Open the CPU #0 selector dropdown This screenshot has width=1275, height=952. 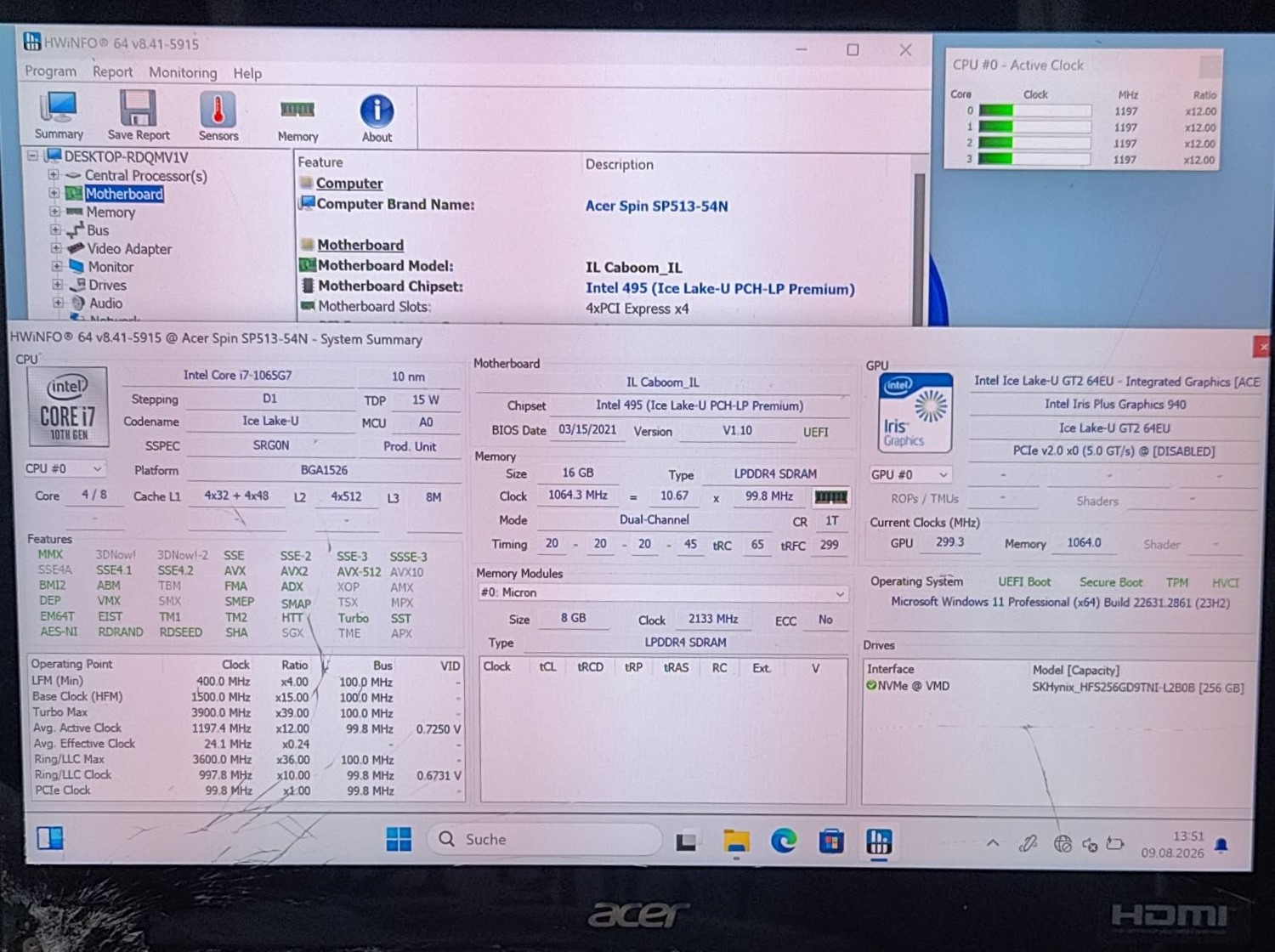click(64, 469)
